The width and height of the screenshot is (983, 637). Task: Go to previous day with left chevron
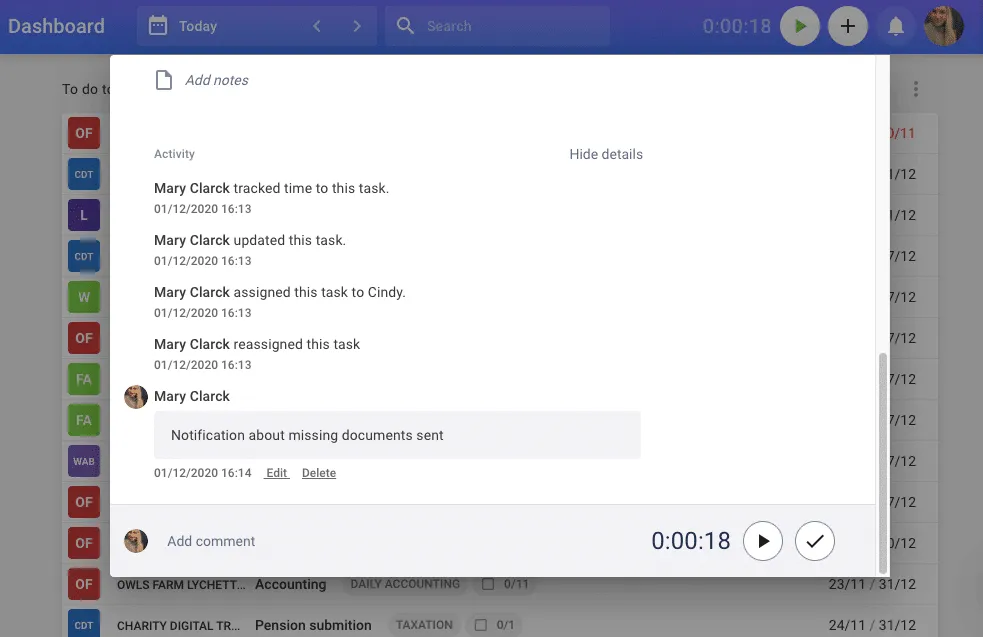click(317, 26)
